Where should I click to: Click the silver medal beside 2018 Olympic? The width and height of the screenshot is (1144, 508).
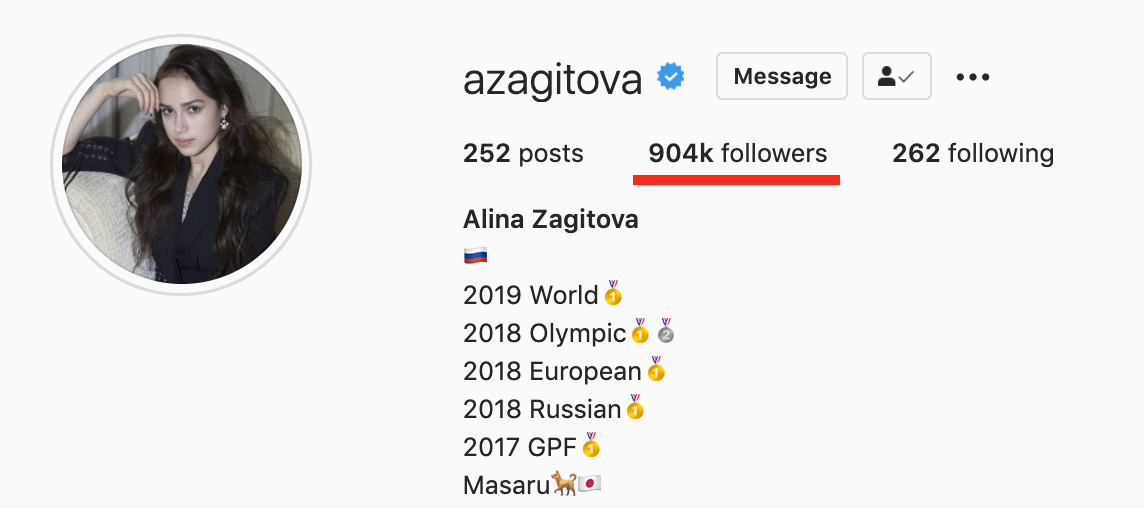tap(665, 331)
